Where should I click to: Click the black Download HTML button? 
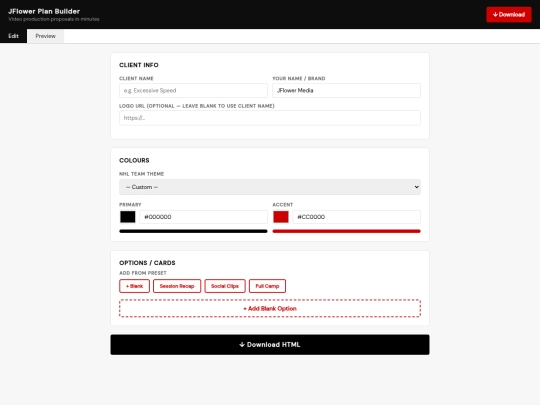(x=270, y=345)
